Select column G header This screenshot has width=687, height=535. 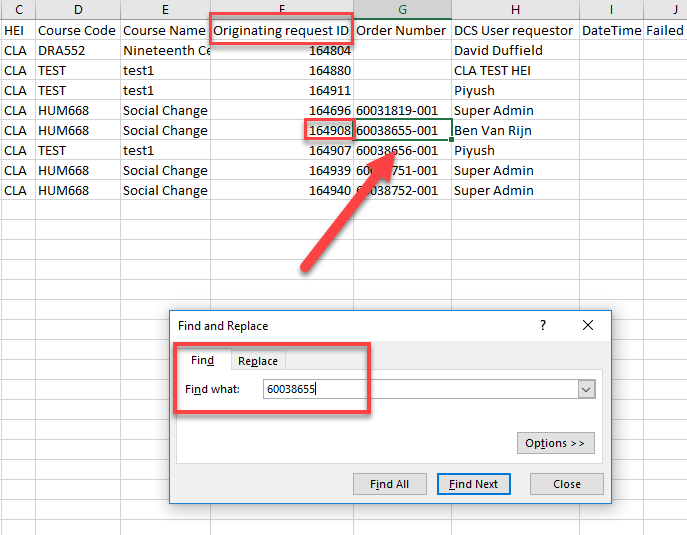click(402, 9)
